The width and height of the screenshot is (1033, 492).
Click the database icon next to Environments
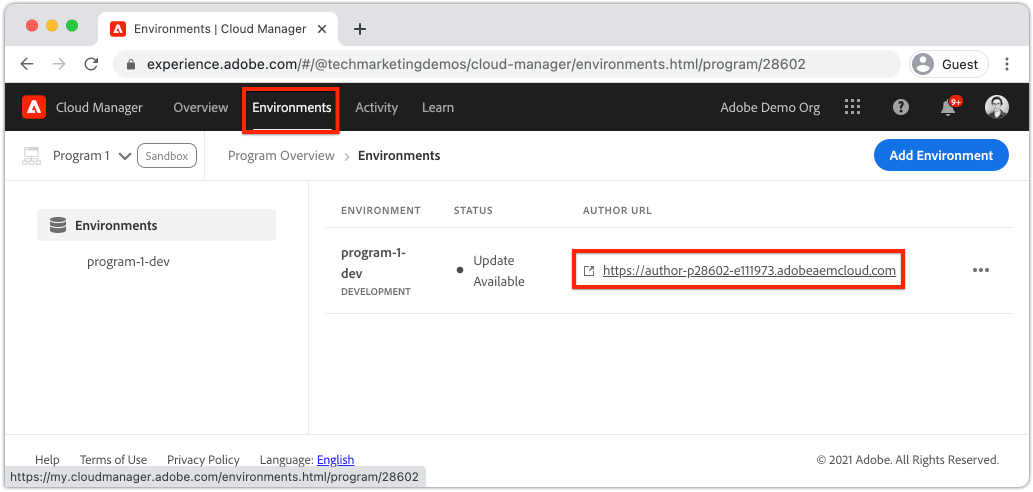pos(58,225)
